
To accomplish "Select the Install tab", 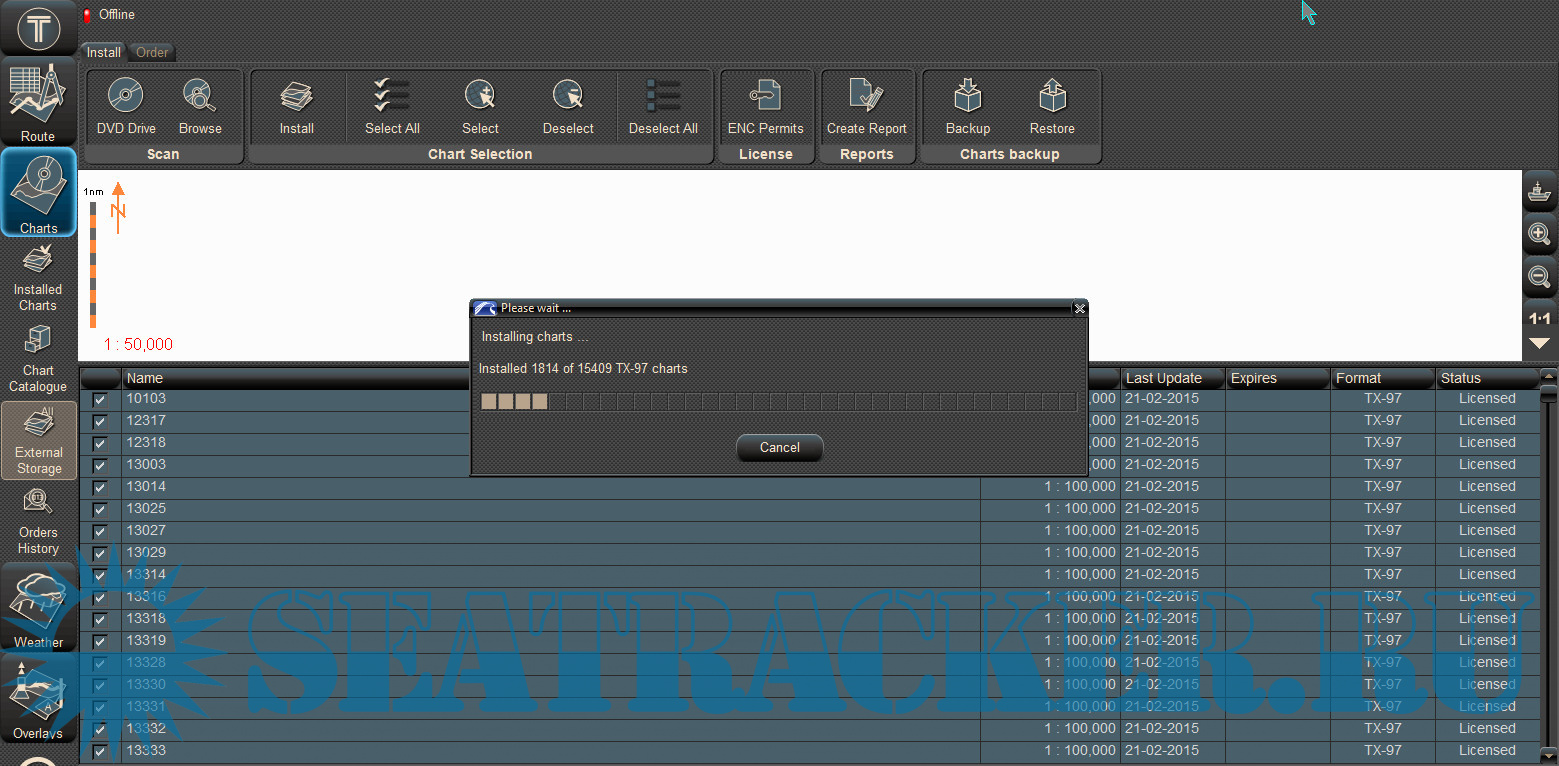I will [103, 52].
